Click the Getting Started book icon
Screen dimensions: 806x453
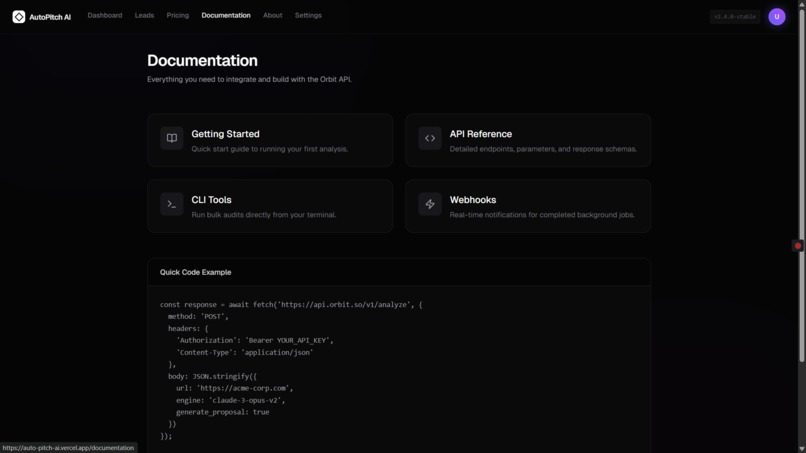pyautogui.click(x=172, y=138)
